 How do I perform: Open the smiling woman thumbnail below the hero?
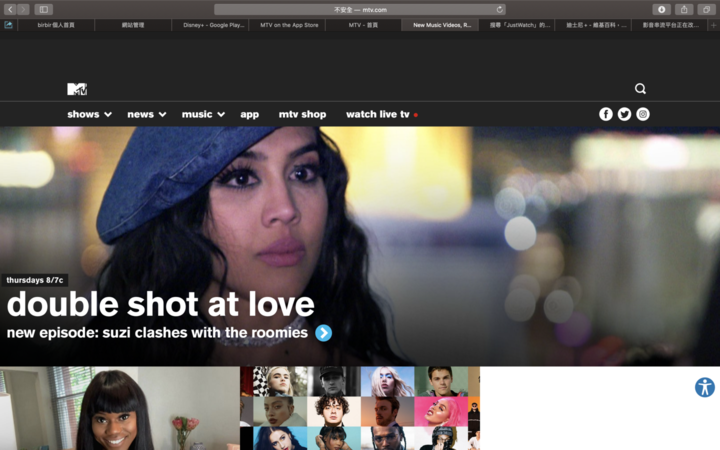(x=120, y=408)
